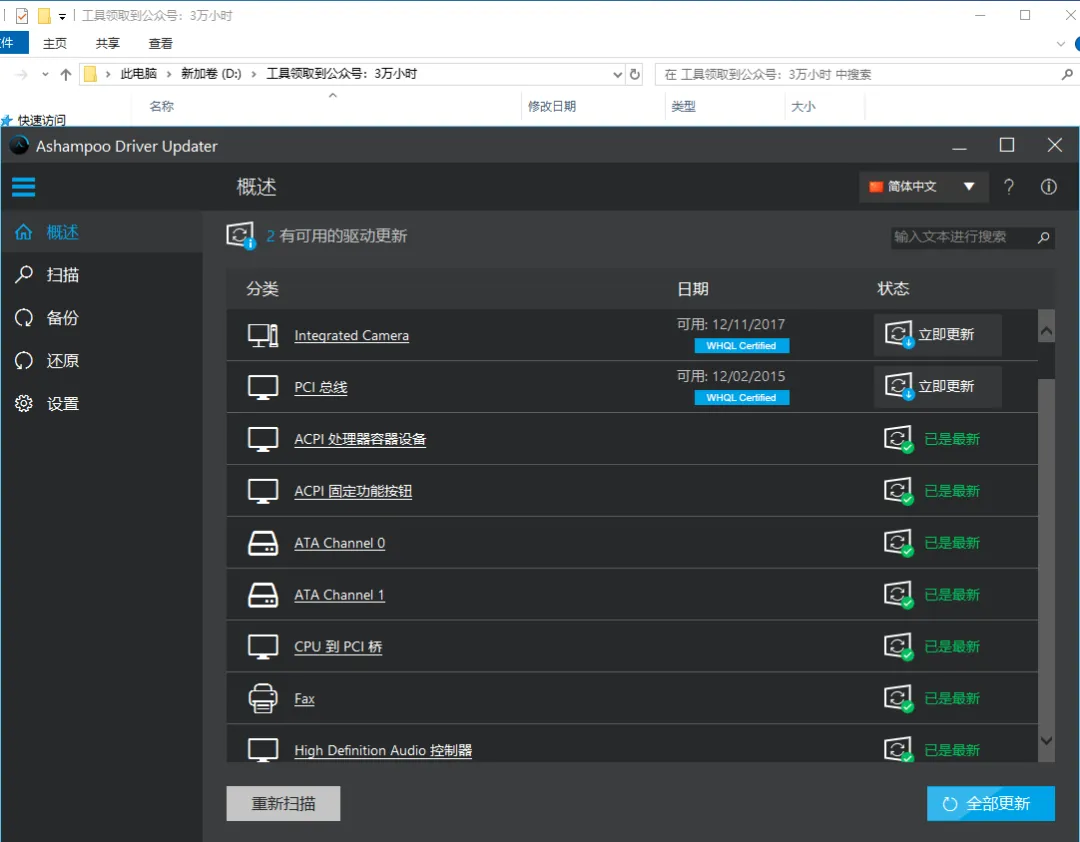1080x842 pixels.
Task: Click the File Explorer search magnifier icon
Action: coord(1066,74)
